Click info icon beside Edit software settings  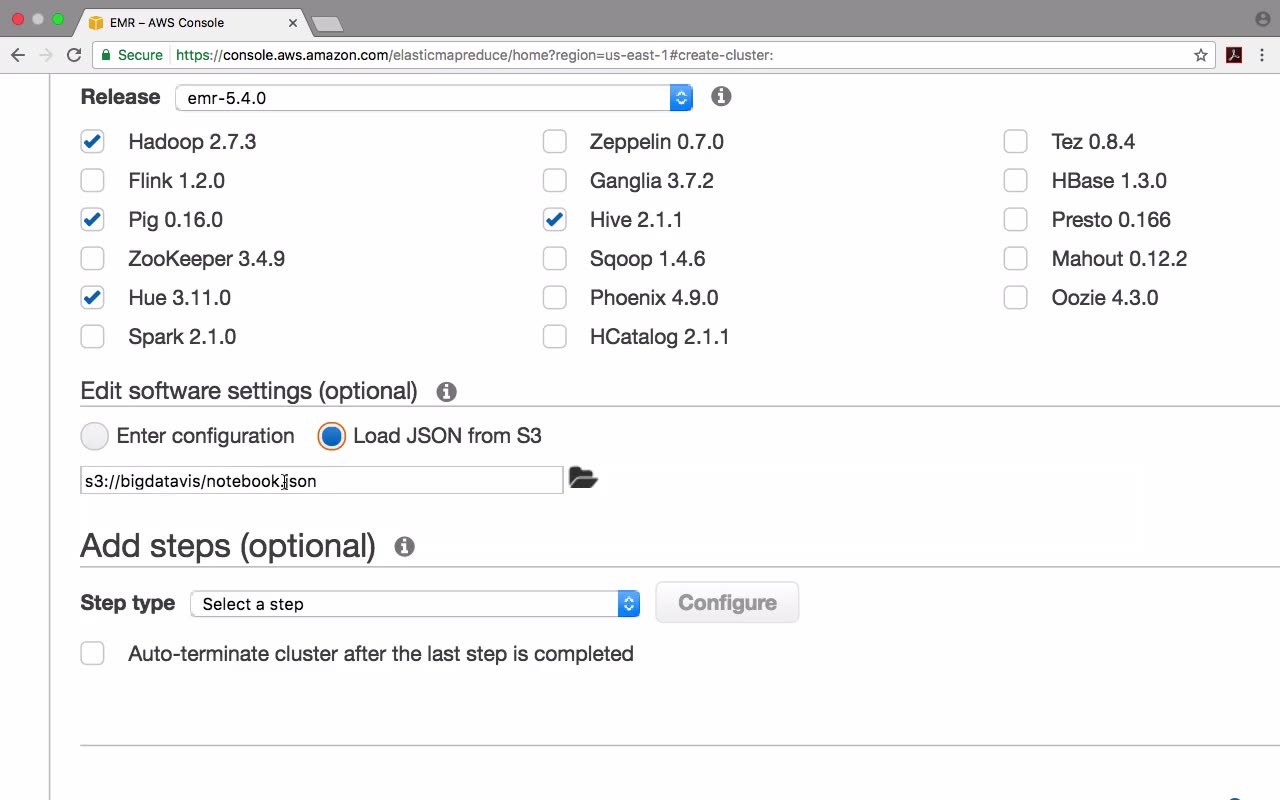pyautogui.click(x=446, y=392)
